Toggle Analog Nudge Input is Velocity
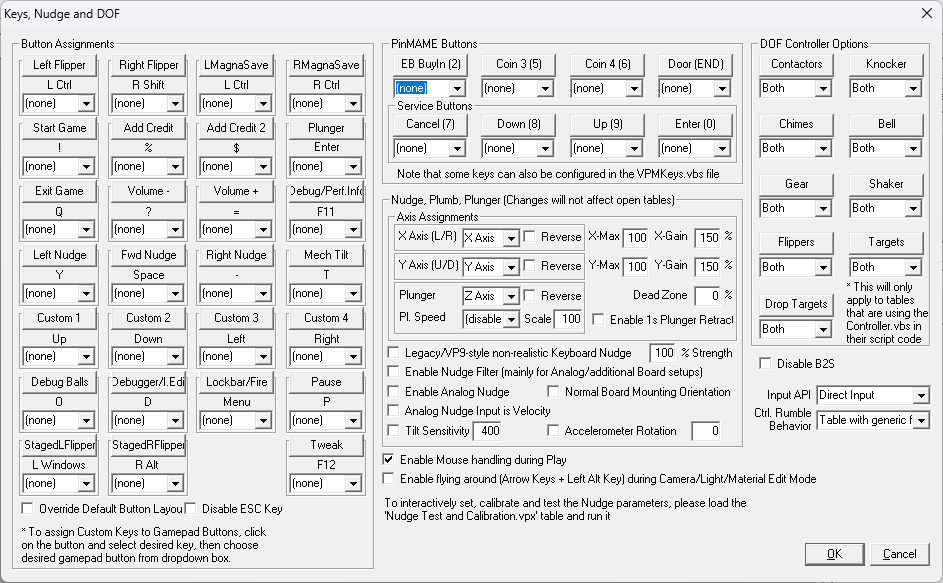Viewport: 943px width, 583px height. [x=393, y=411]
